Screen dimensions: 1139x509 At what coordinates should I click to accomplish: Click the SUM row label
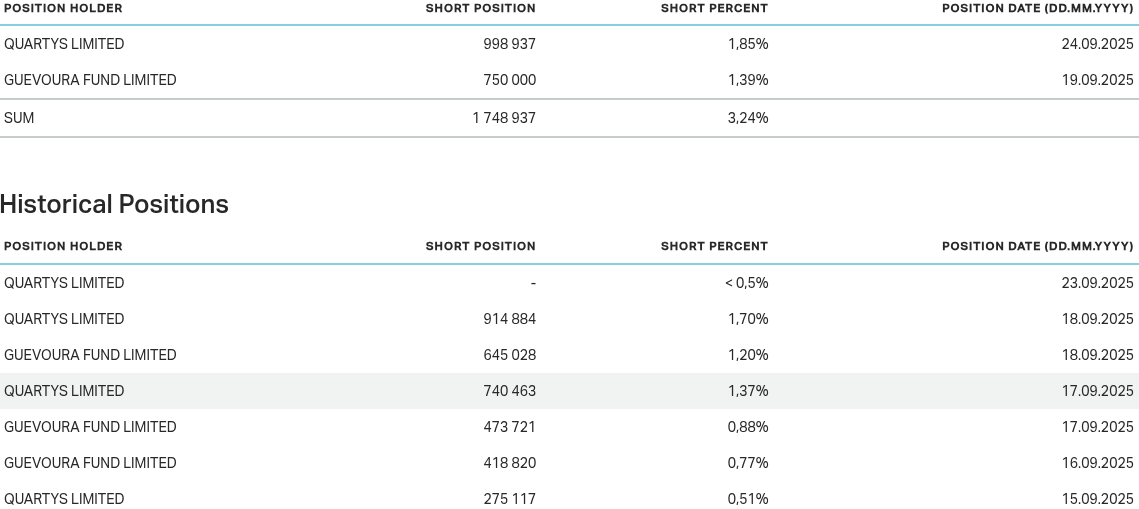tap(19, 118)
